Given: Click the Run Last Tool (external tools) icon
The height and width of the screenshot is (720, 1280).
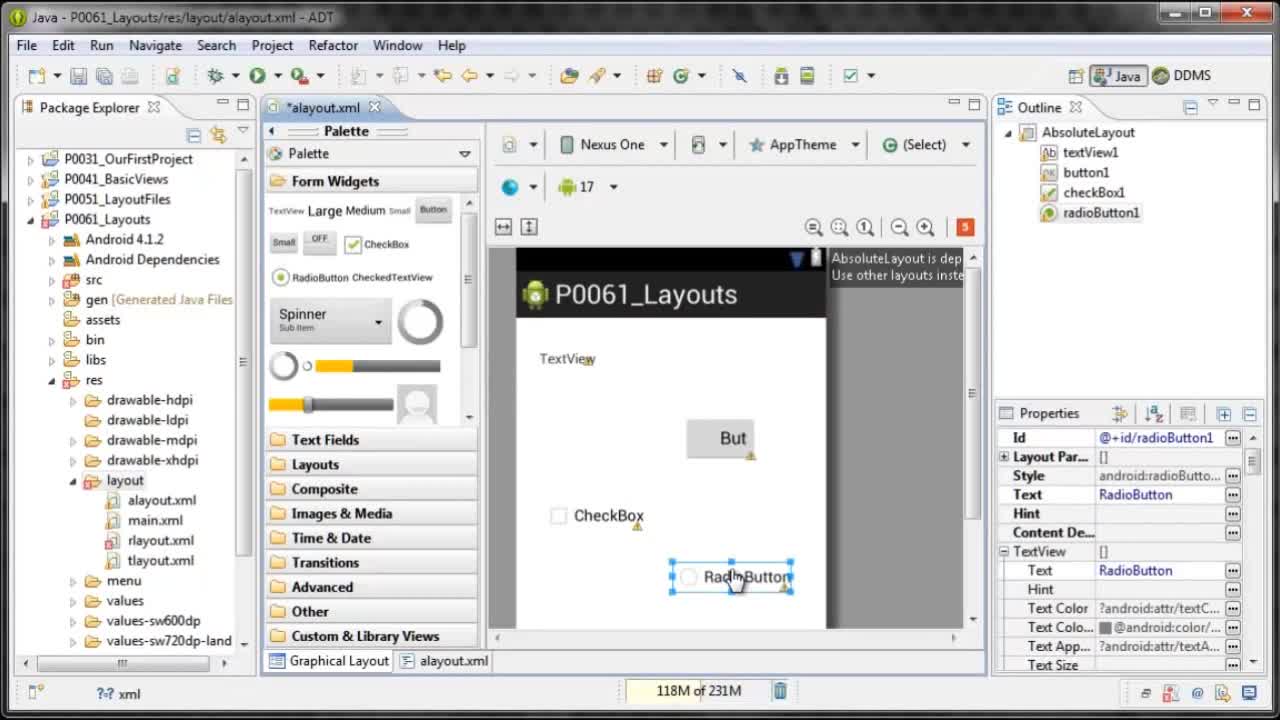Looking at the screenshot, I should click(x=299, y=75).
